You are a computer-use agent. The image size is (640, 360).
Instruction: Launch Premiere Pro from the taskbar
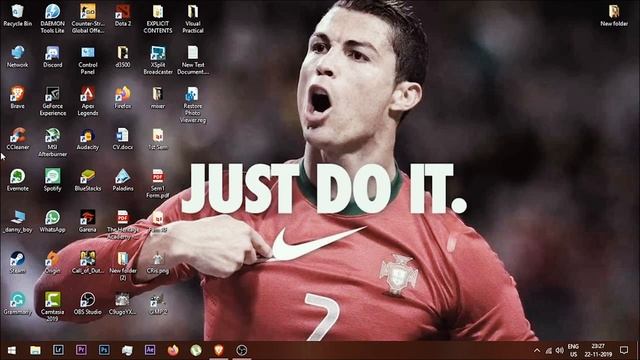point(81,351)
